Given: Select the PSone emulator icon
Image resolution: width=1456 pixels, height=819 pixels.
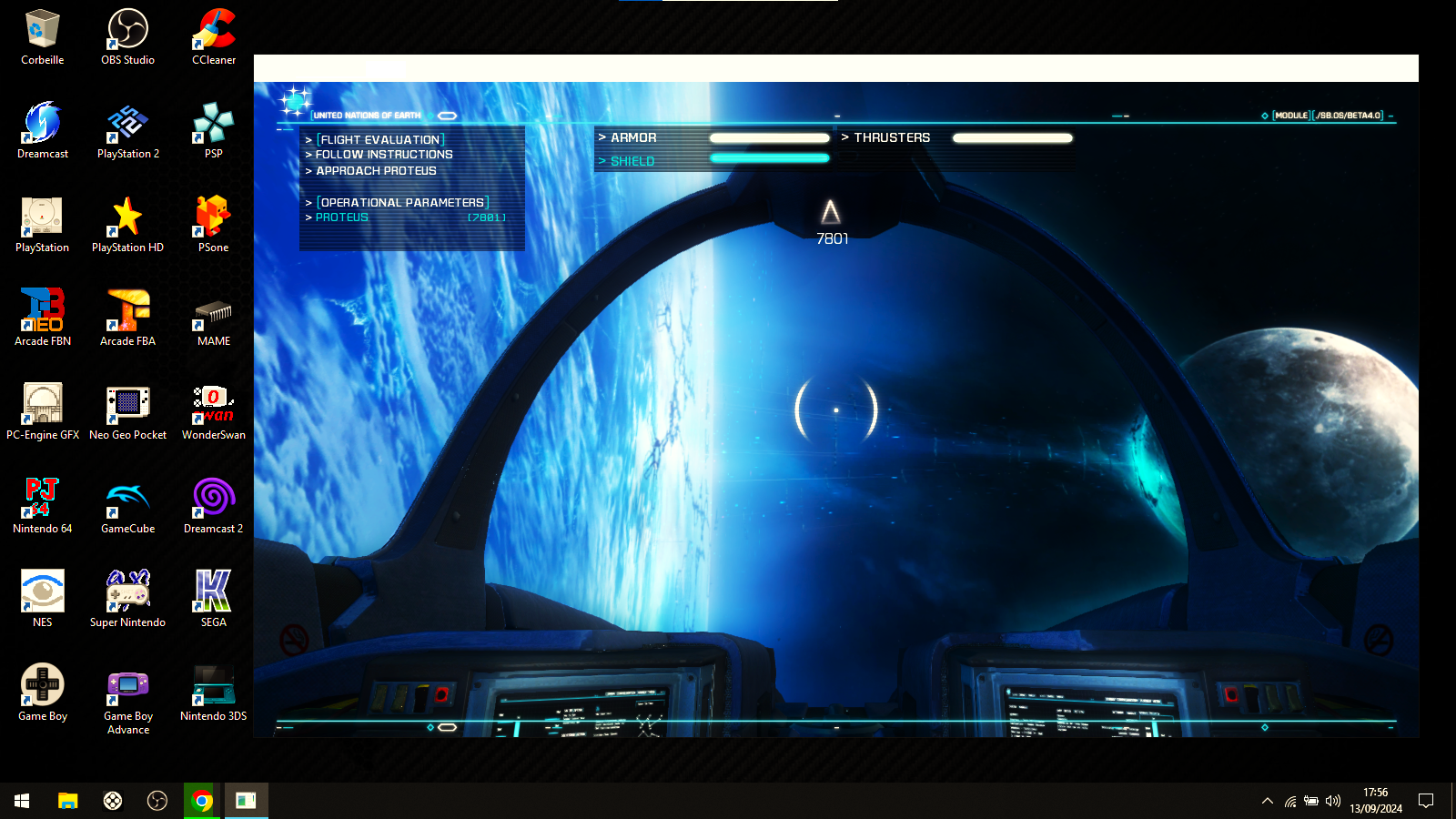Looking at the screenshot, I should 214,225.
